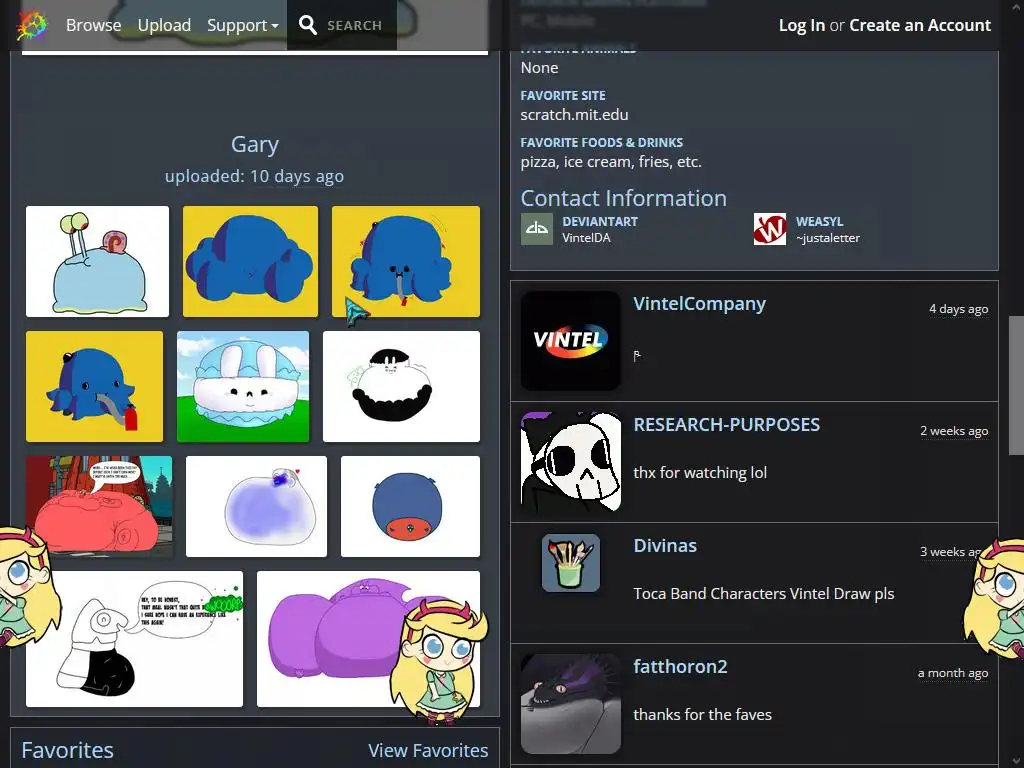Click the Favorites section heading
Image resolution: width=1024 pixels, height=768 pixels.
pos(67,750)
